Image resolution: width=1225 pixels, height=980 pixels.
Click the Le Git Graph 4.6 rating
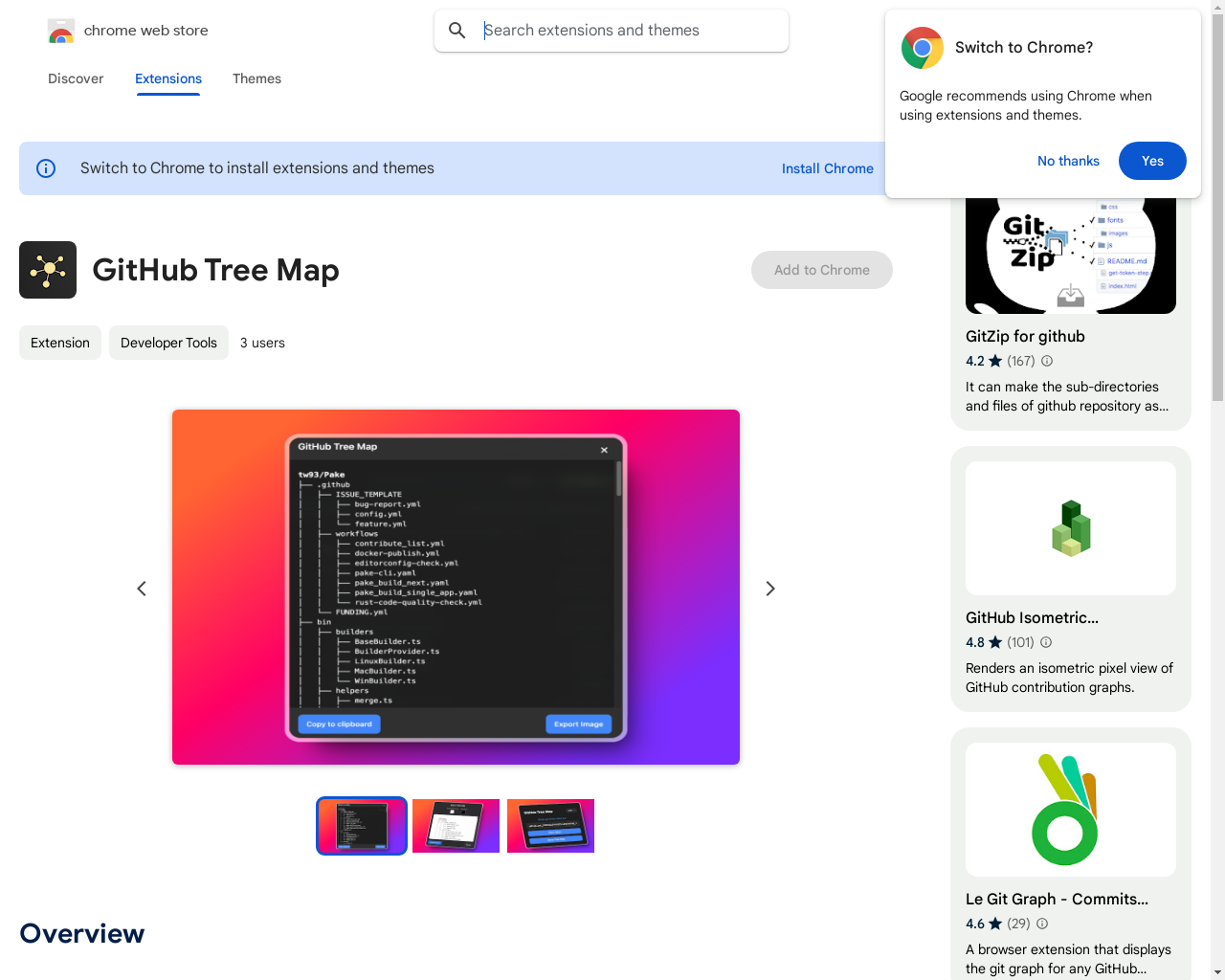pos(975,924)
